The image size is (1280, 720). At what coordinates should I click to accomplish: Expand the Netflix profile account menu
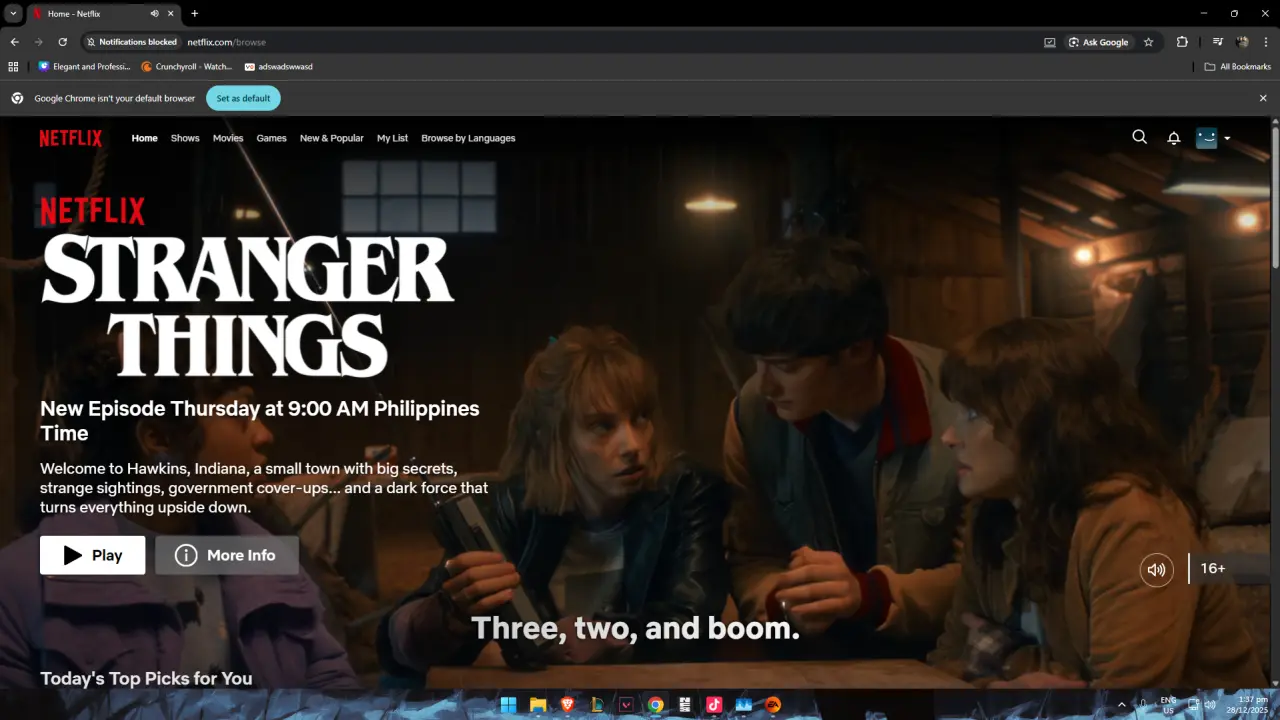tap(1213, 138)
